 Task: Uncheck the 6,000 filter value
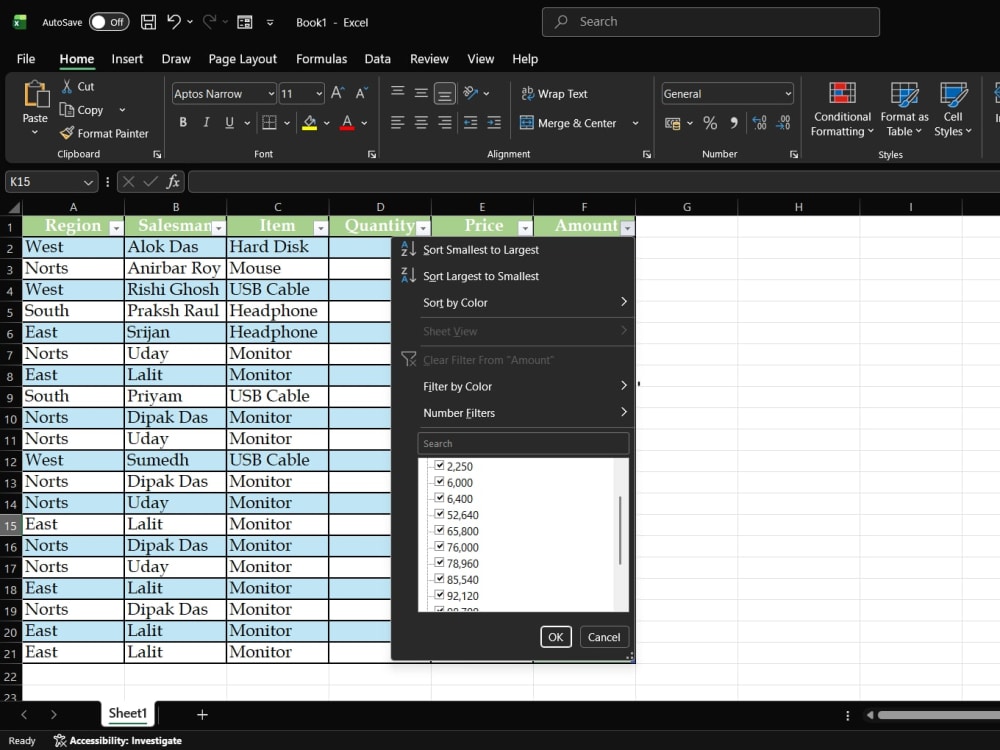point(439,482)
